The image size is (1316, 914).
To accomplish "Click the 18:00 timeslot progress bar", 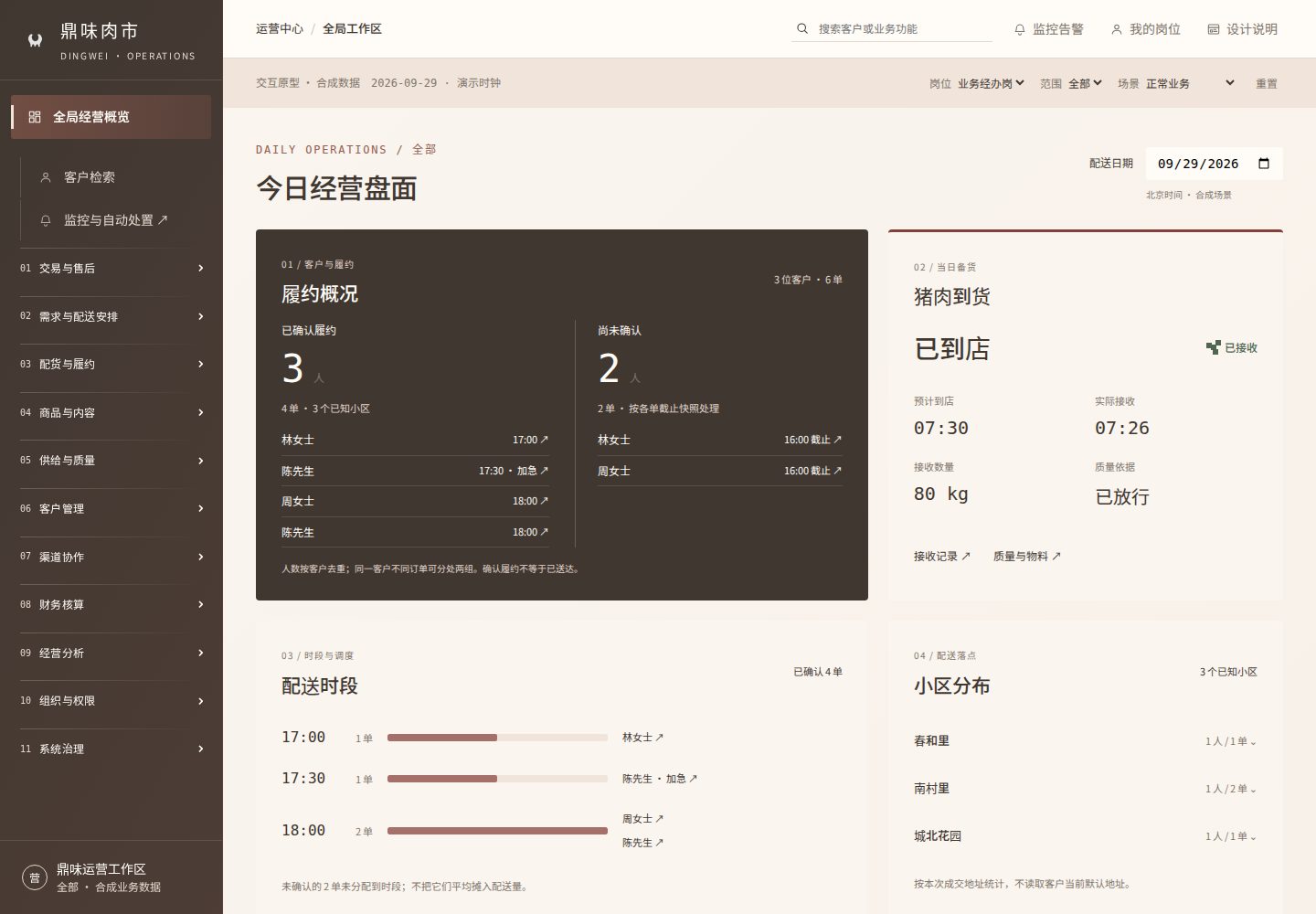I will pos(497,831).
